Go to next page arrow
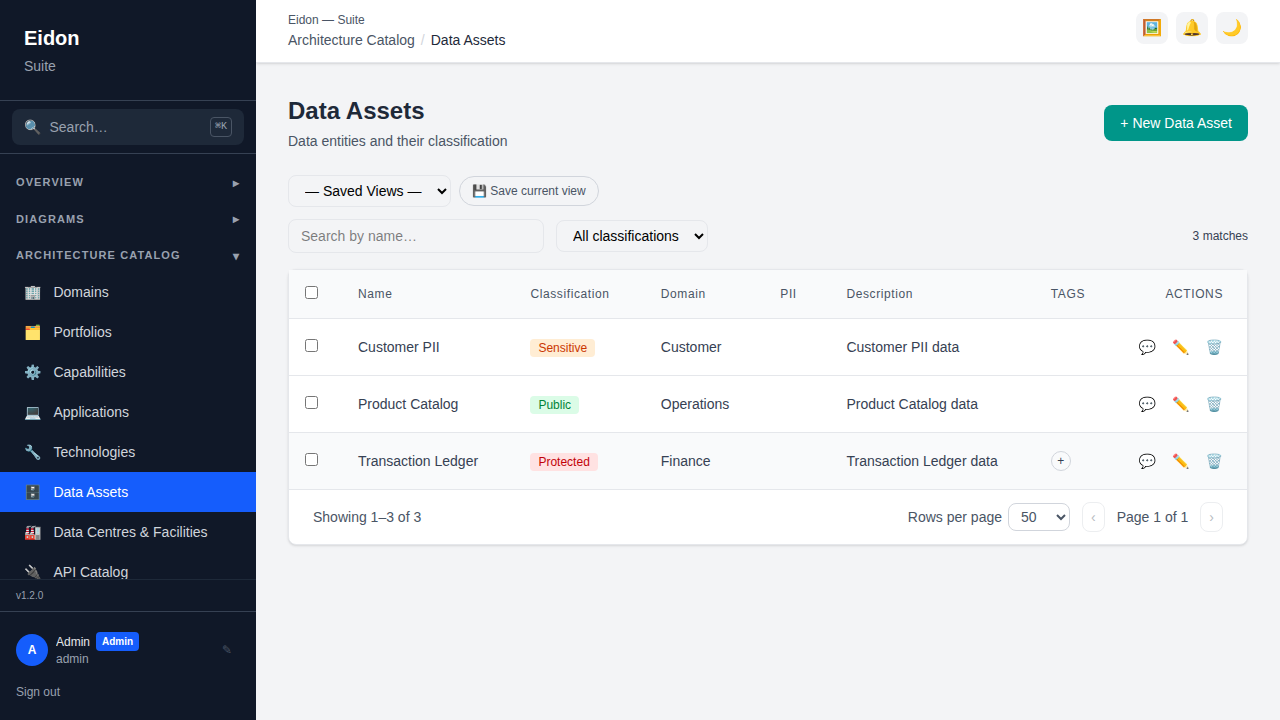Viewport: 1280px width, 720px height. [x=1211, y=517]
